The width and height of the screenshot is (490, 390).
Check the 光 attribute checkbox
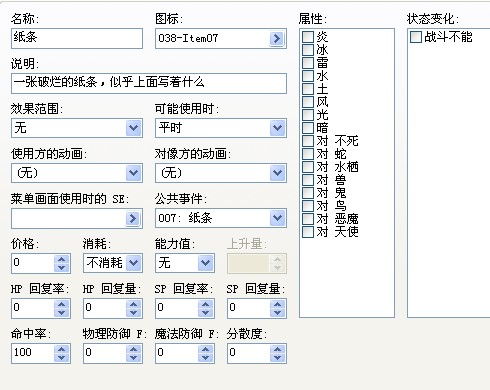[308, 115]
